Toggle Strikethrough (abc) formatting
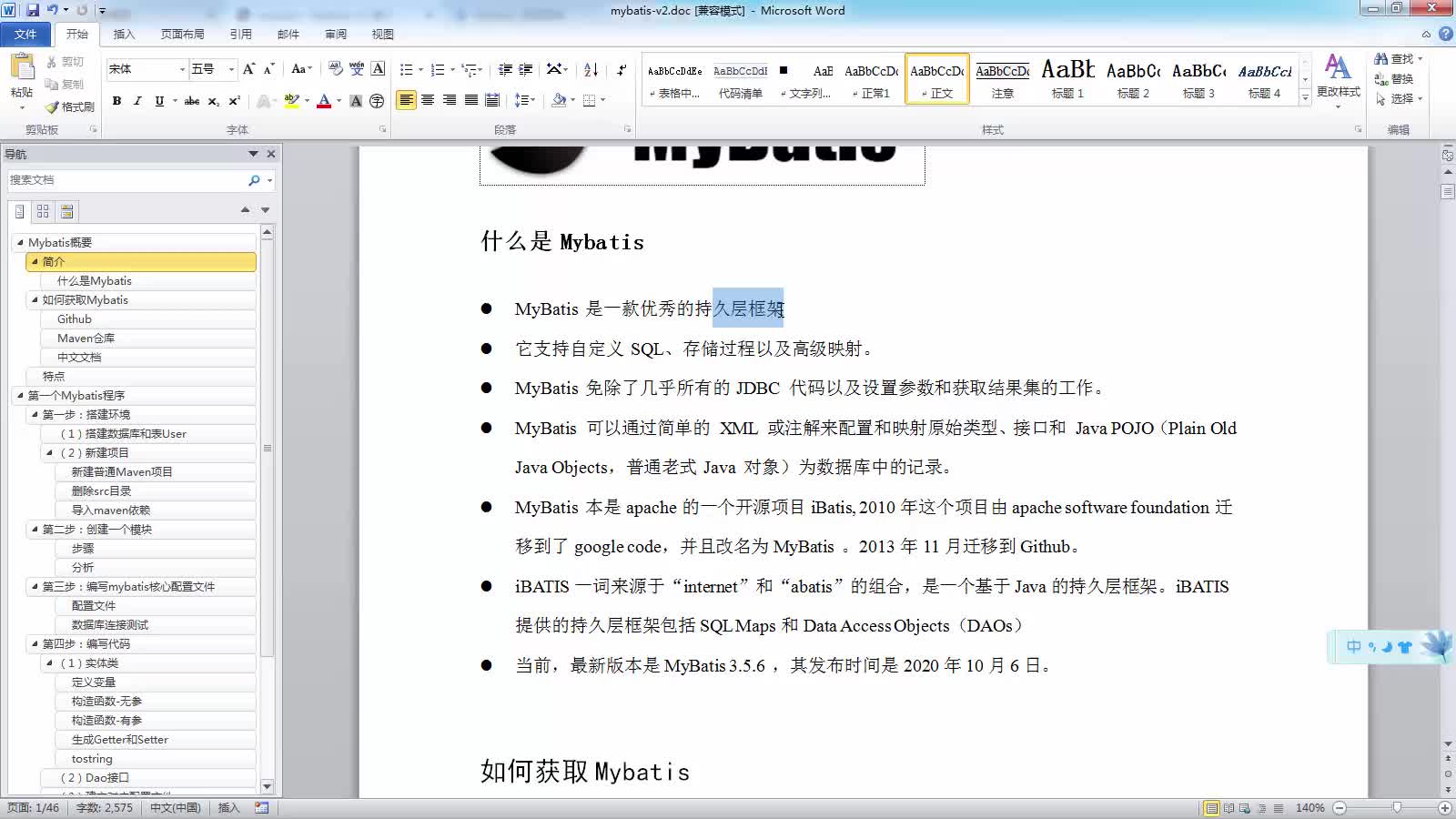The image size is (1456, 819). coord(192,101)
